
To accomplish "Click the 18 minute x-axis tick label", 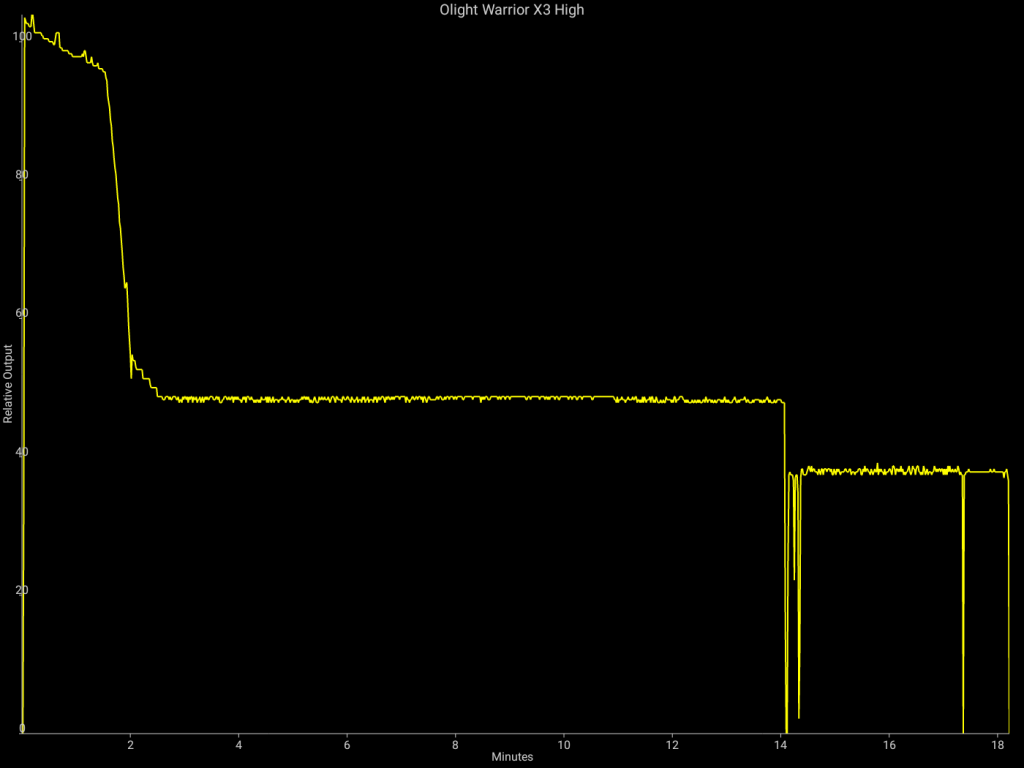I will (997, 744).
